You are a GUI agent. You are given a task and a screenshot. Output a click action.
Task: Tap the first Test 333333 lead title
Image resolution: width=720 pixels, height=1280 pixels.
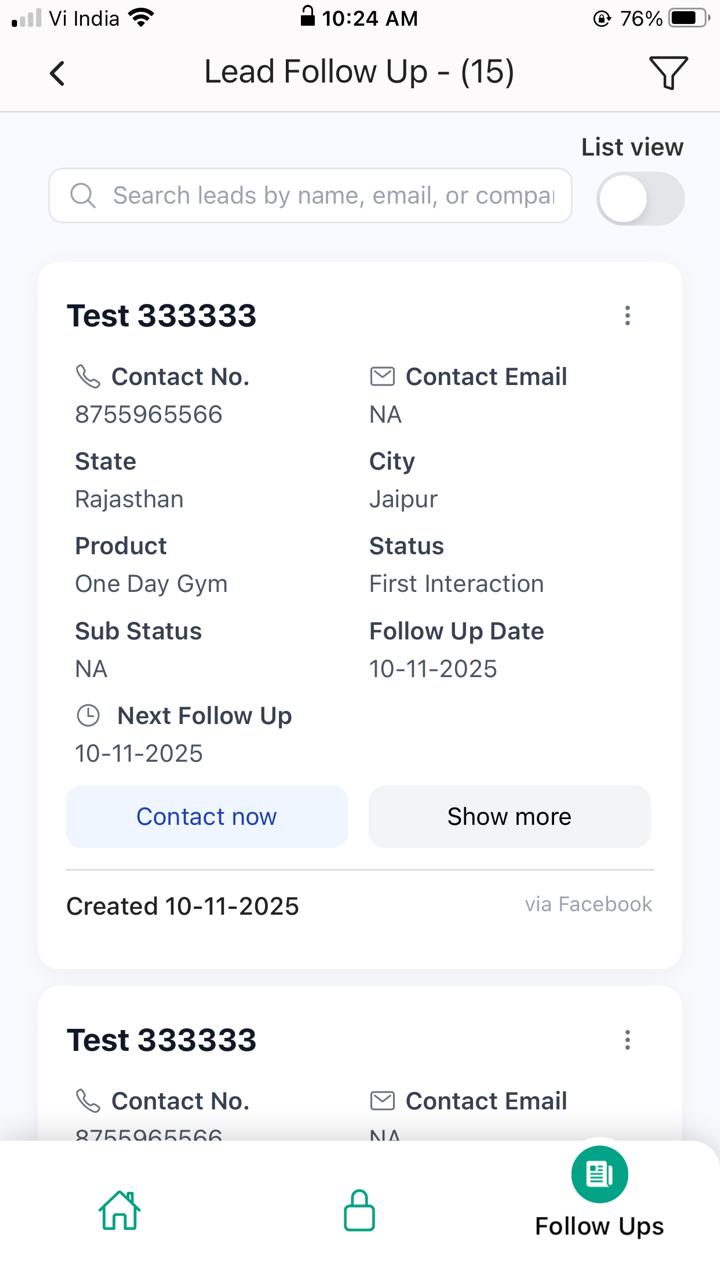(162, 316)
